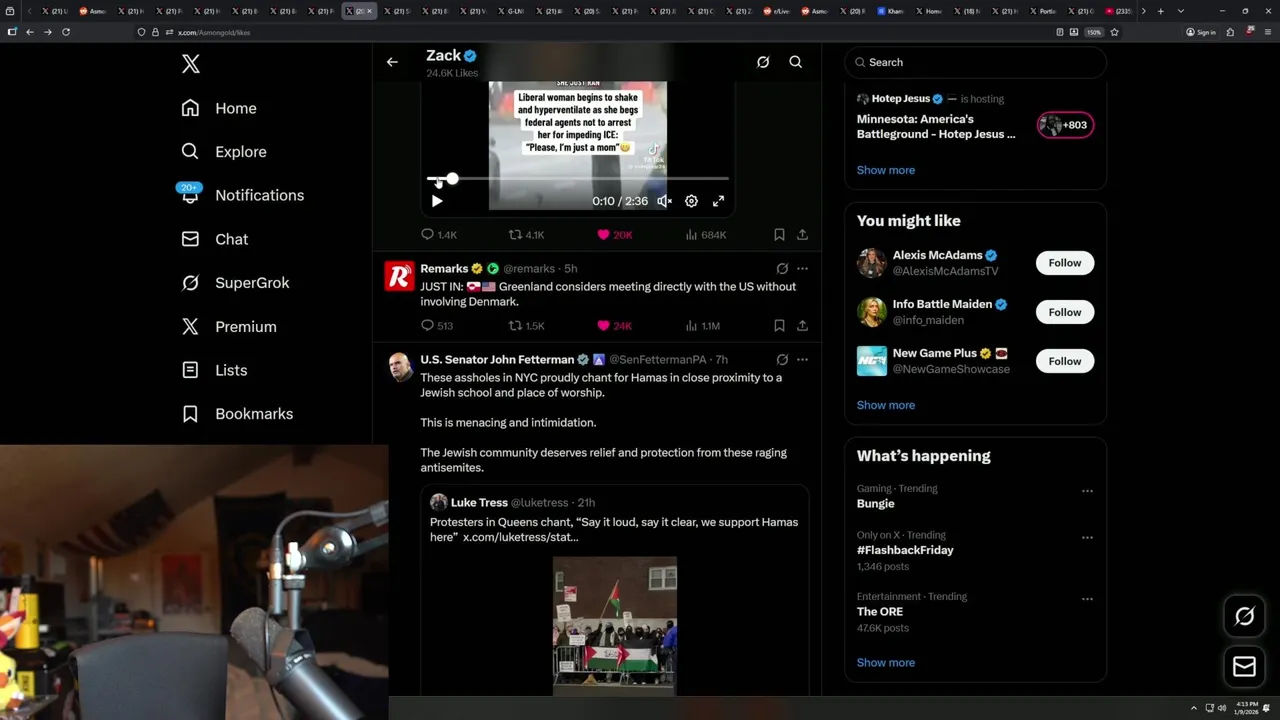Open SuperGrok in the sidebar
This screenshot has width=1280, height=720.
coord(235,283)
